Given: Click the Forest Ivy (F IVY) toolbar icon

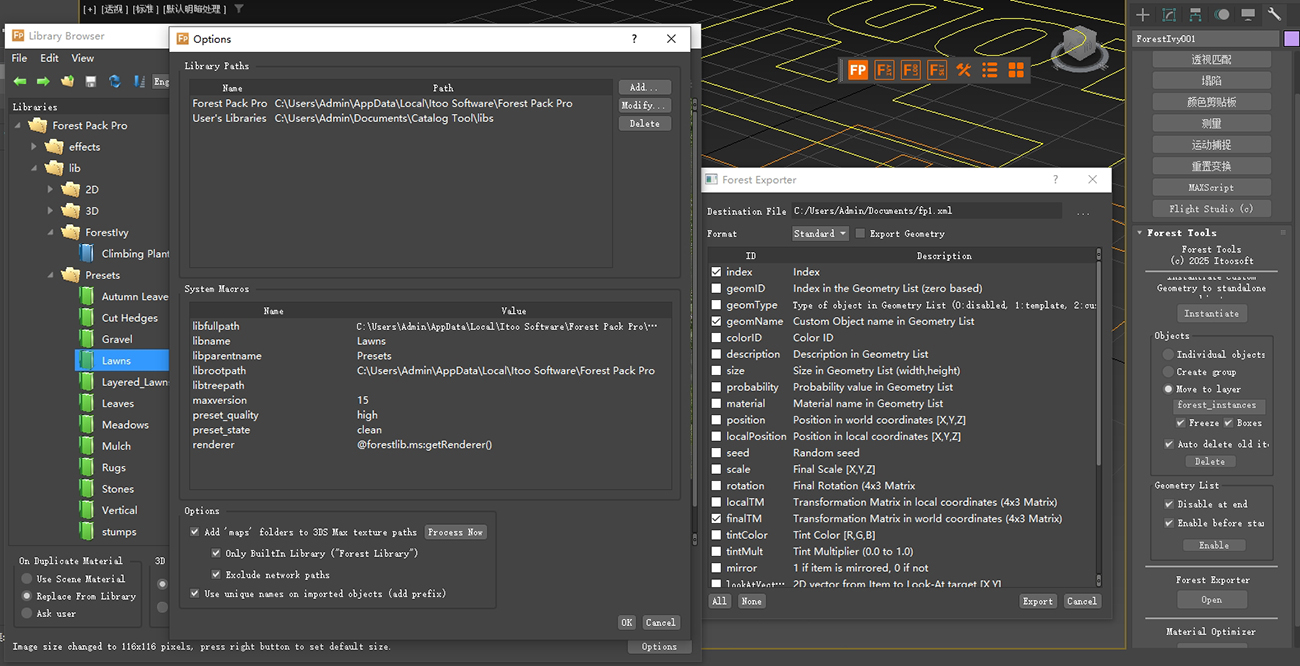Looking at the screenshot, I should tap(884, 70).
